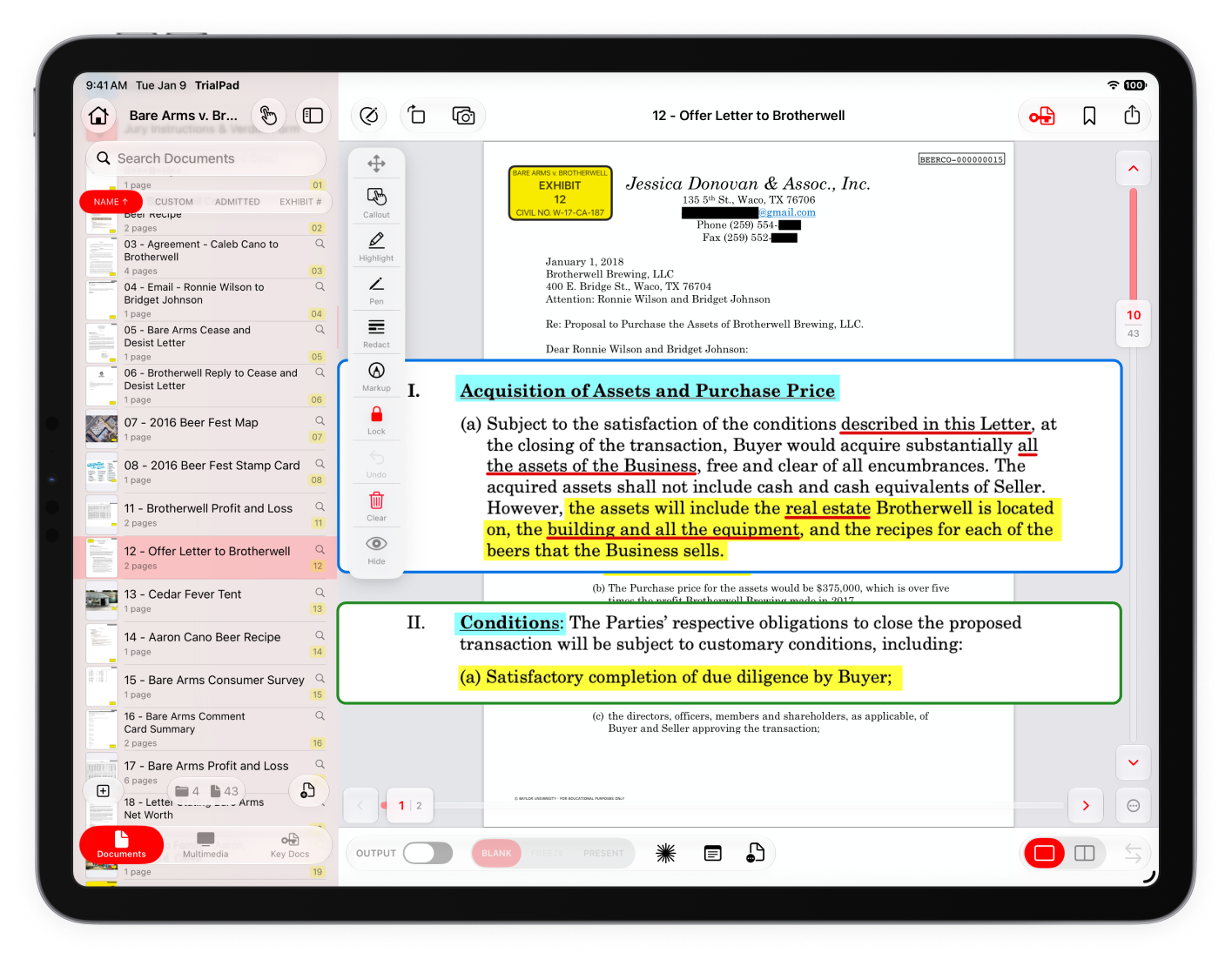The width and height of the screenshot is (1232, 966).
Task: Switch to the Key Docs tab
Action: tap(290, 845)
